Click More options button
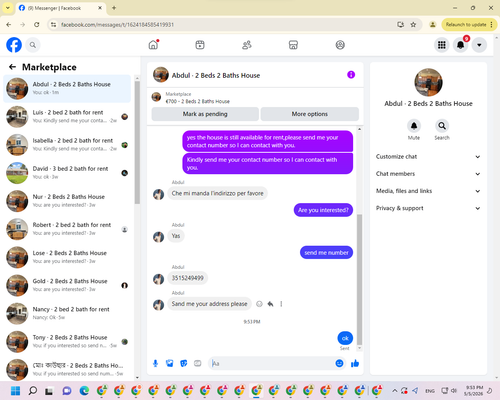Screen dimensions: 500x400 coord(310,114)
